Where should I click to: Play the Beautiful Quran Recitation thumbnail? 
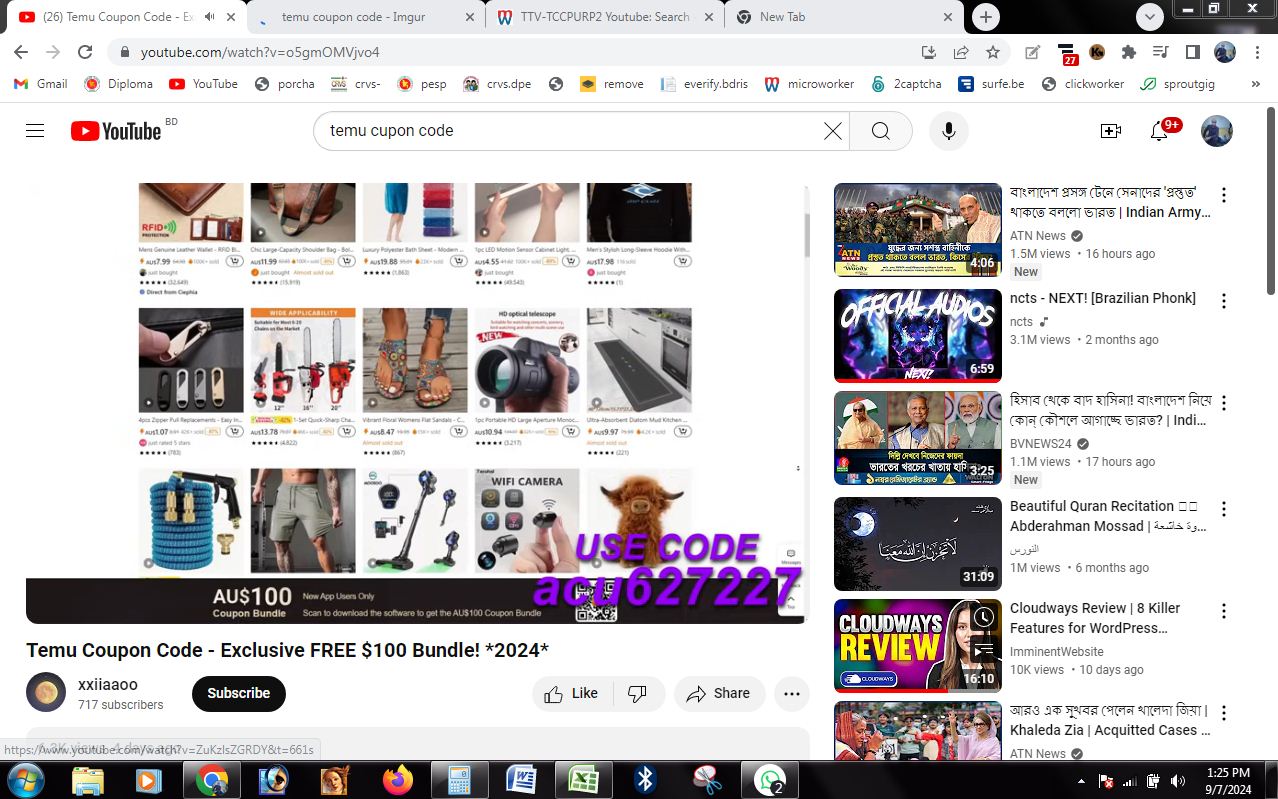tap(918, 543)
